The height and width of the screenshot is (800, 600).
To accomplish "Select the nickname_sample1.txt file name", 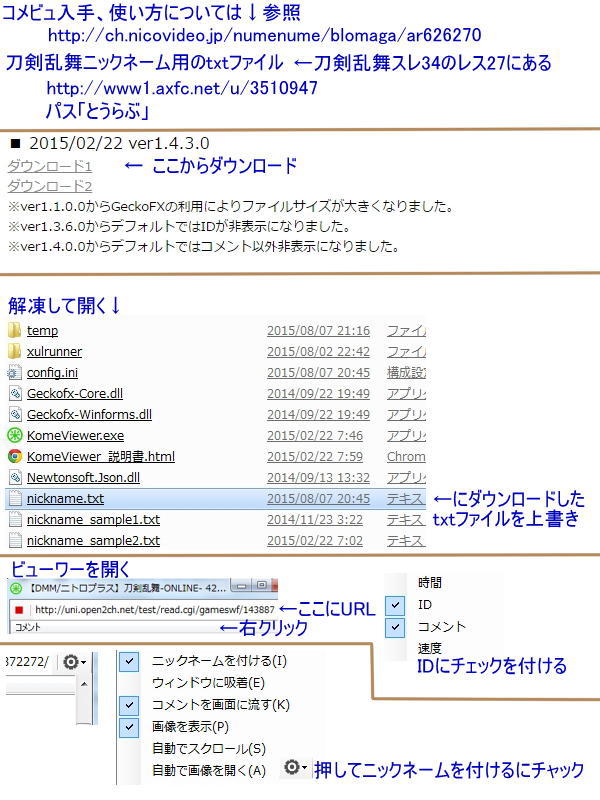I will pyautogui.click(x=93, y=519).
